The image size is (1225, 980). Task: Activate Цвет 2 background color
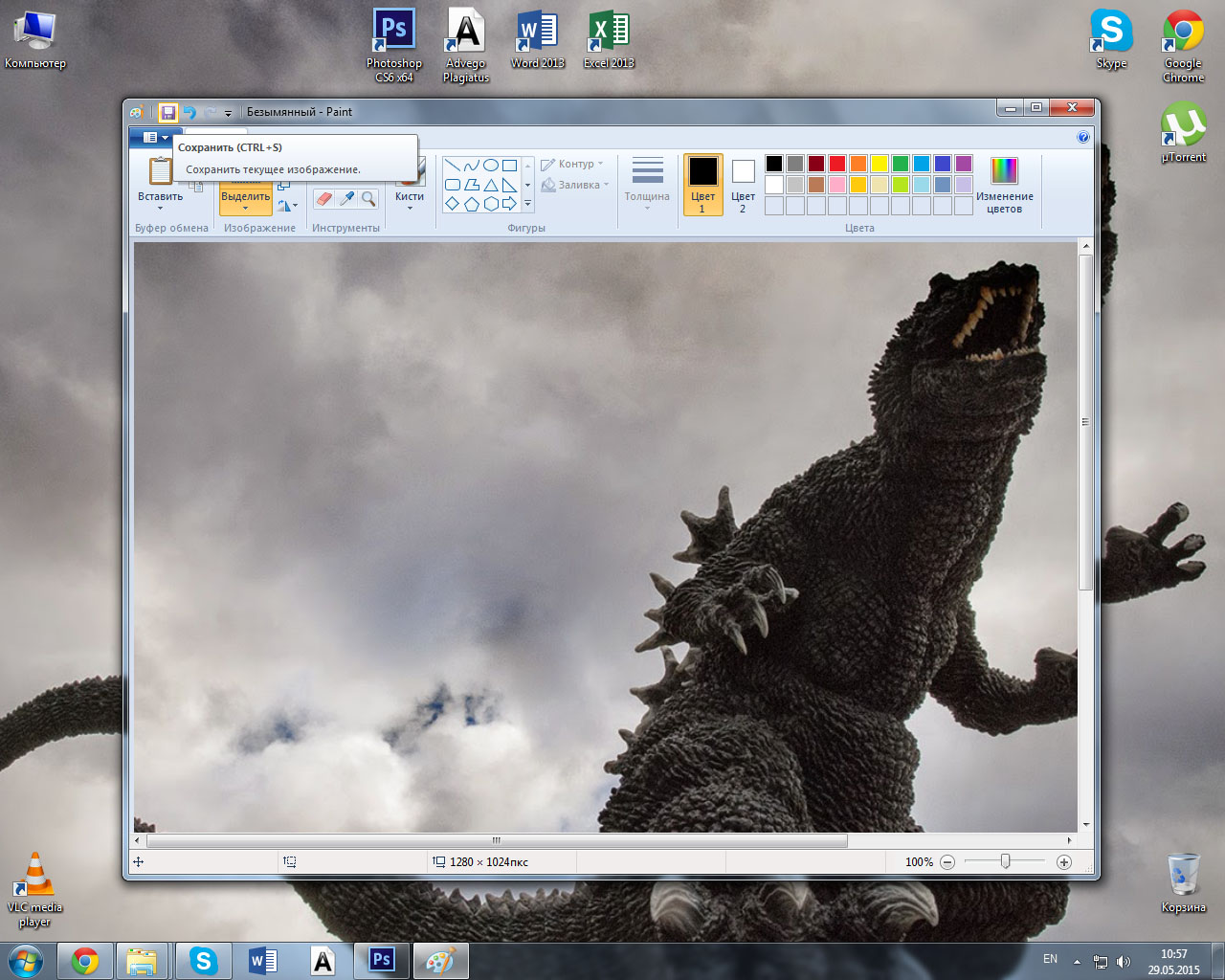[743, 185]
